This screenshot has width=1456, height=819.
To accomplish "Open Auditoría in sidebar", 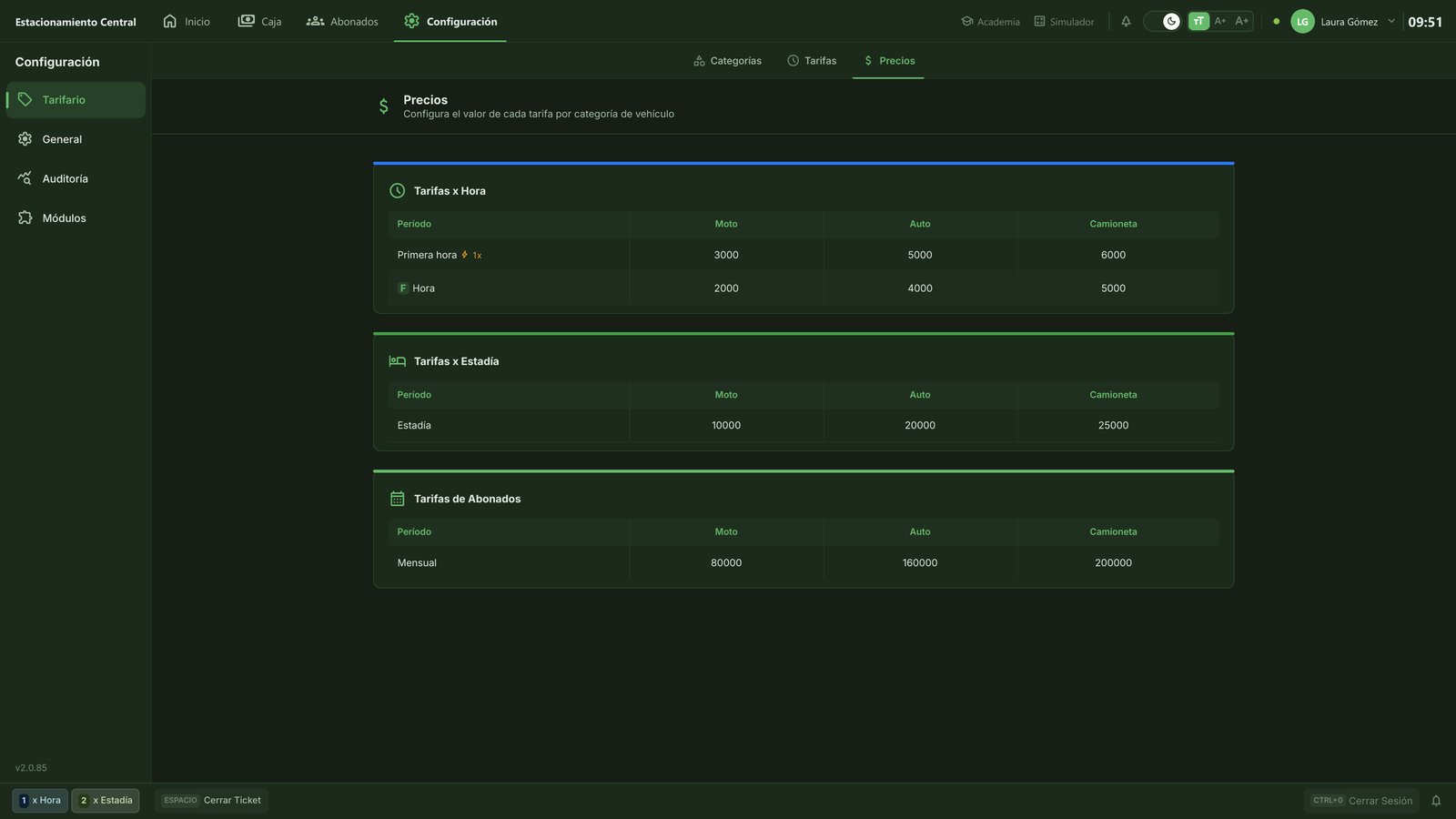I will click(x=76, y=178).
